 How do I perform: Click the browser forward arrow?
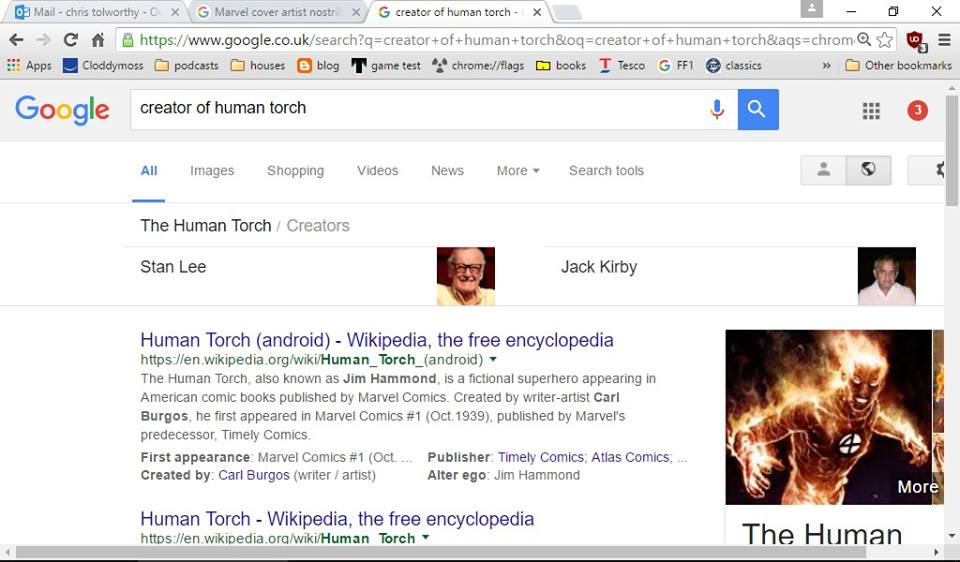click(43, 40)
